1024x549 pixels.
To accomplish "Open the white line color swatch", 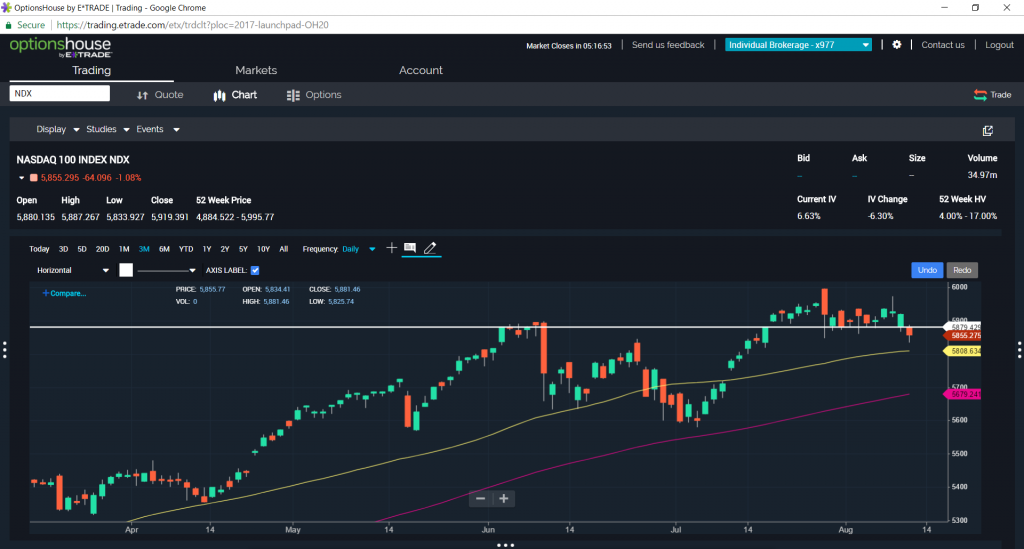I will (126, 270).
